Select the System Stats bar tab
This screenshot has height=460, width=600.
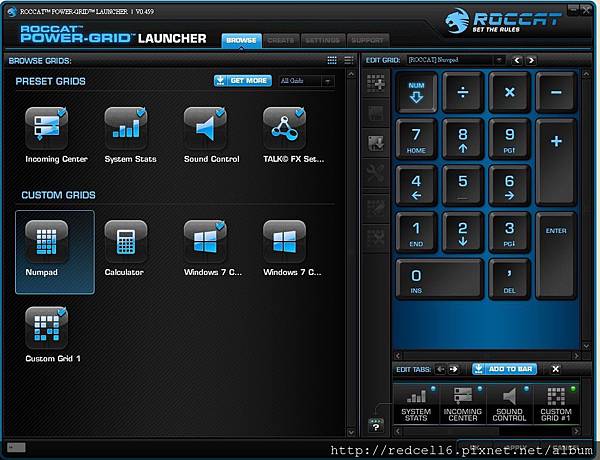pyautogui.click(x=416, y=405)
